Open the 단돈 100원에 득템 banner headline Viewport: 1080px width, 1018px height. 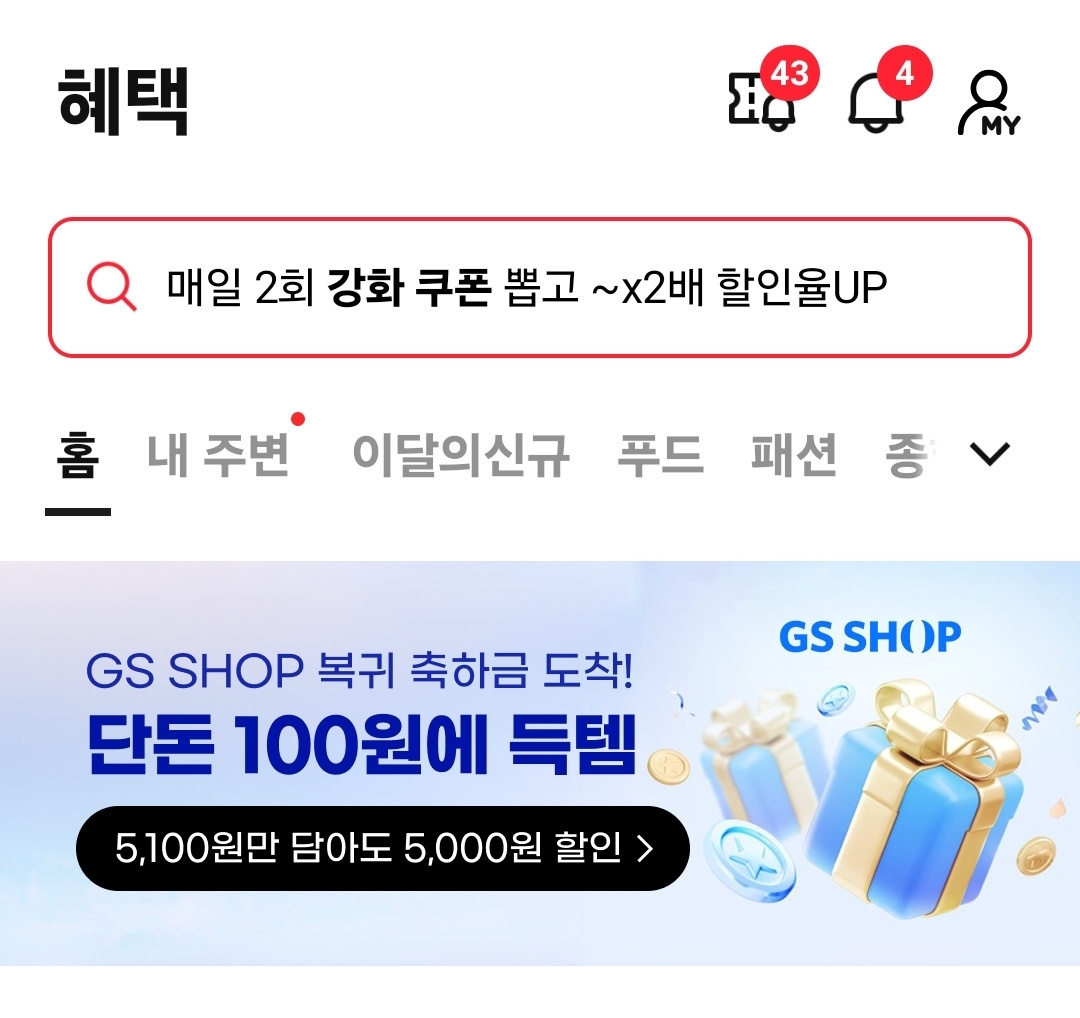pos(362,745)
